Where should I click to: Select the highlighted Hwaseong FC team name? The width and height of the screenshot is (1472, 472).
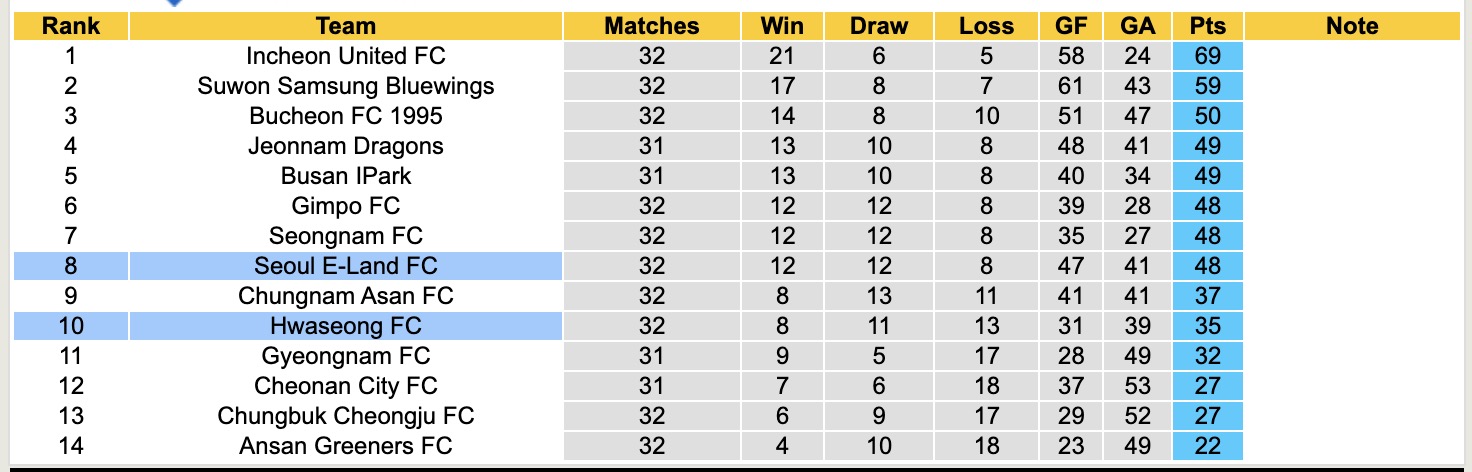click(345, 326)
